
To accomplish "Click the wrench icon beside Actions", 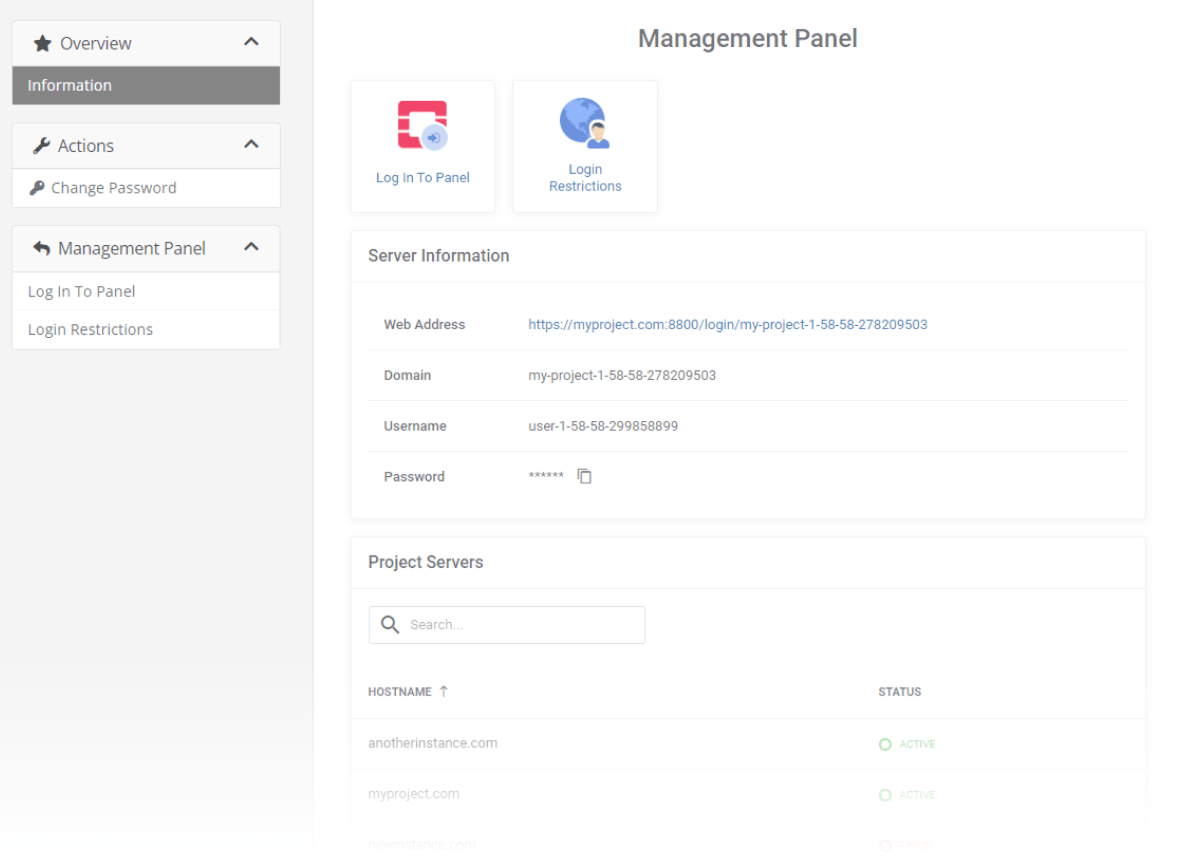I will [x=41, y=146].
